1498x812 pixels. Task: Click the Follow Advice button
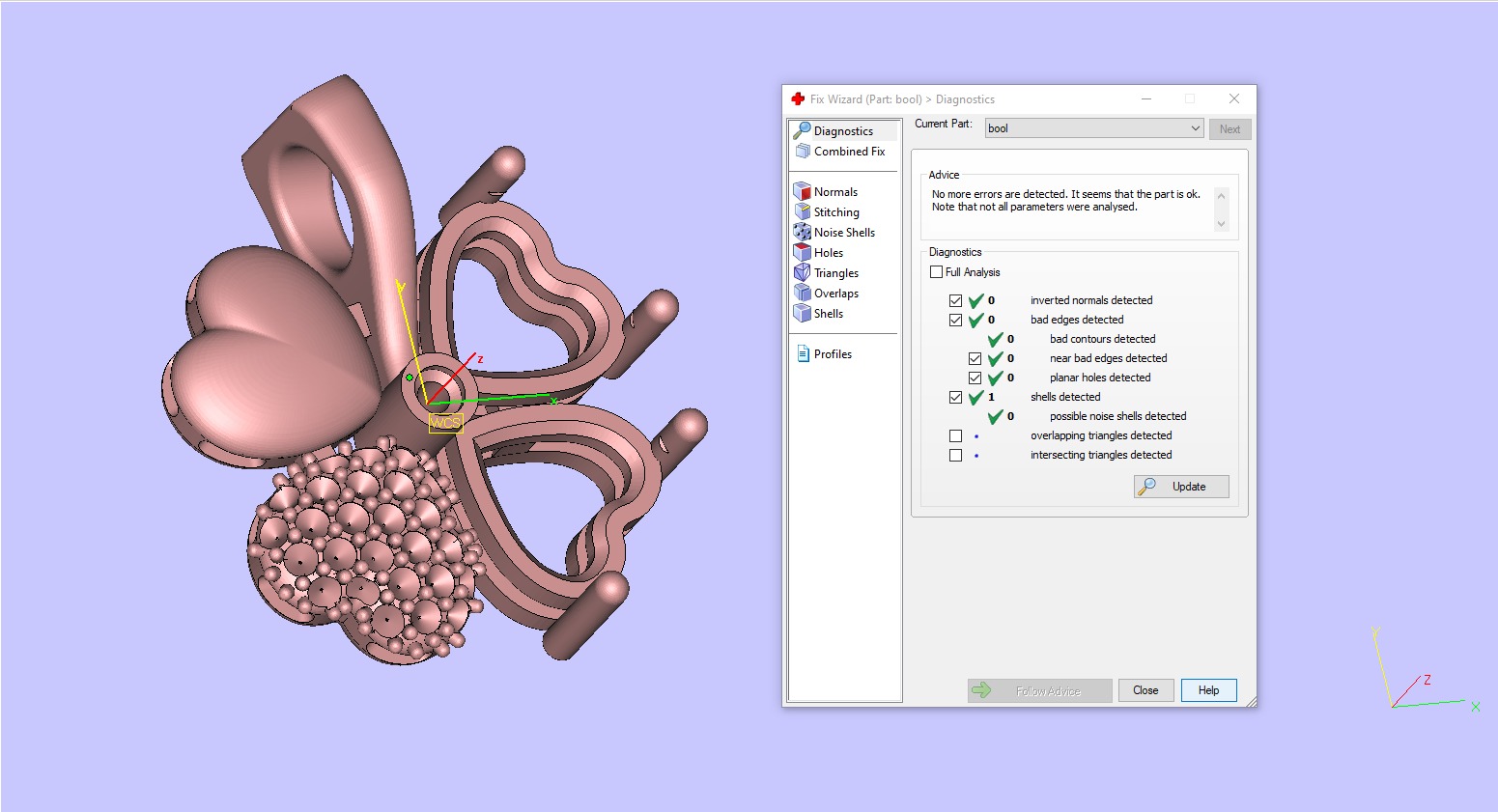pyautogui.click(x=1039, y=690)
